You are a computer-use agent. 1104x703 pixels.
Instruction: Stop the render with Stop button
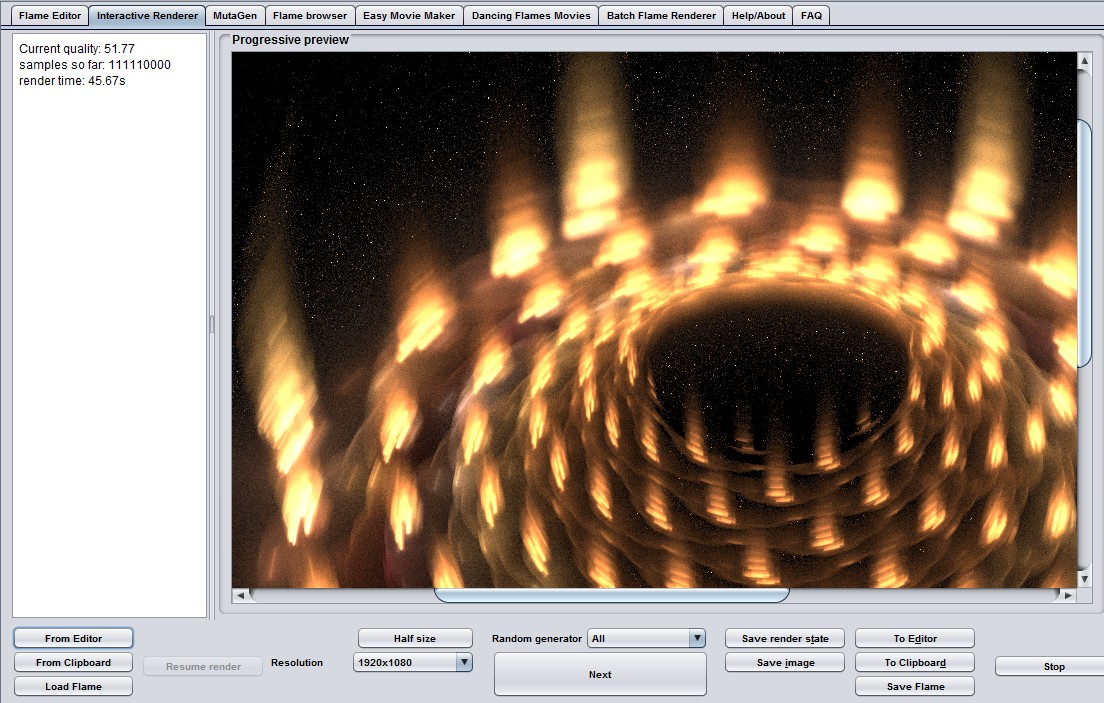click(1053, 666)
